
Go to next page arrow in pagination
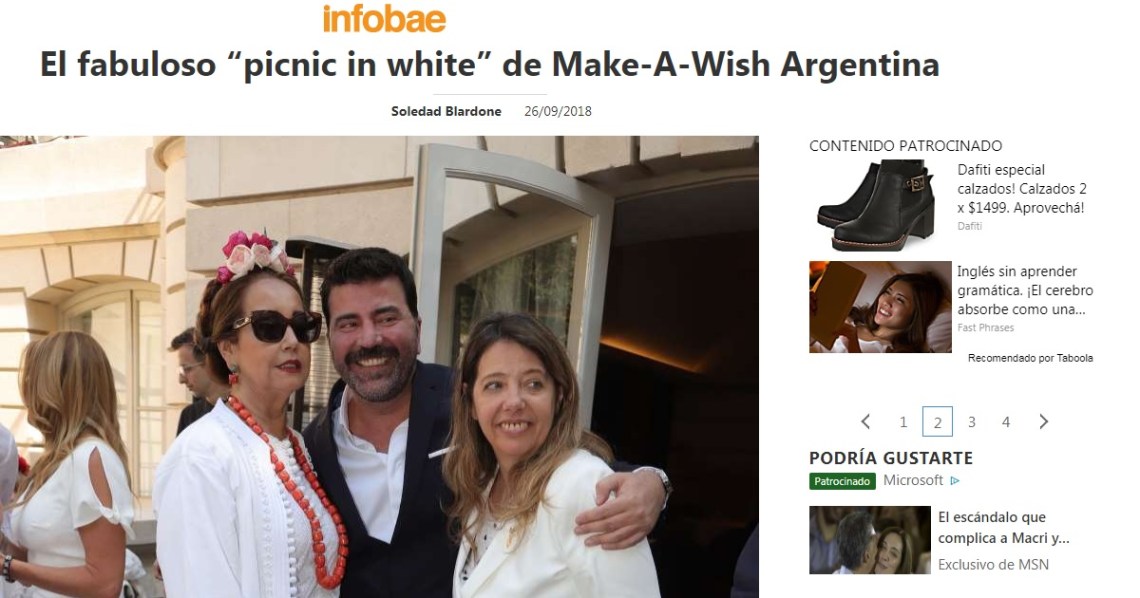click(1043, 421)
